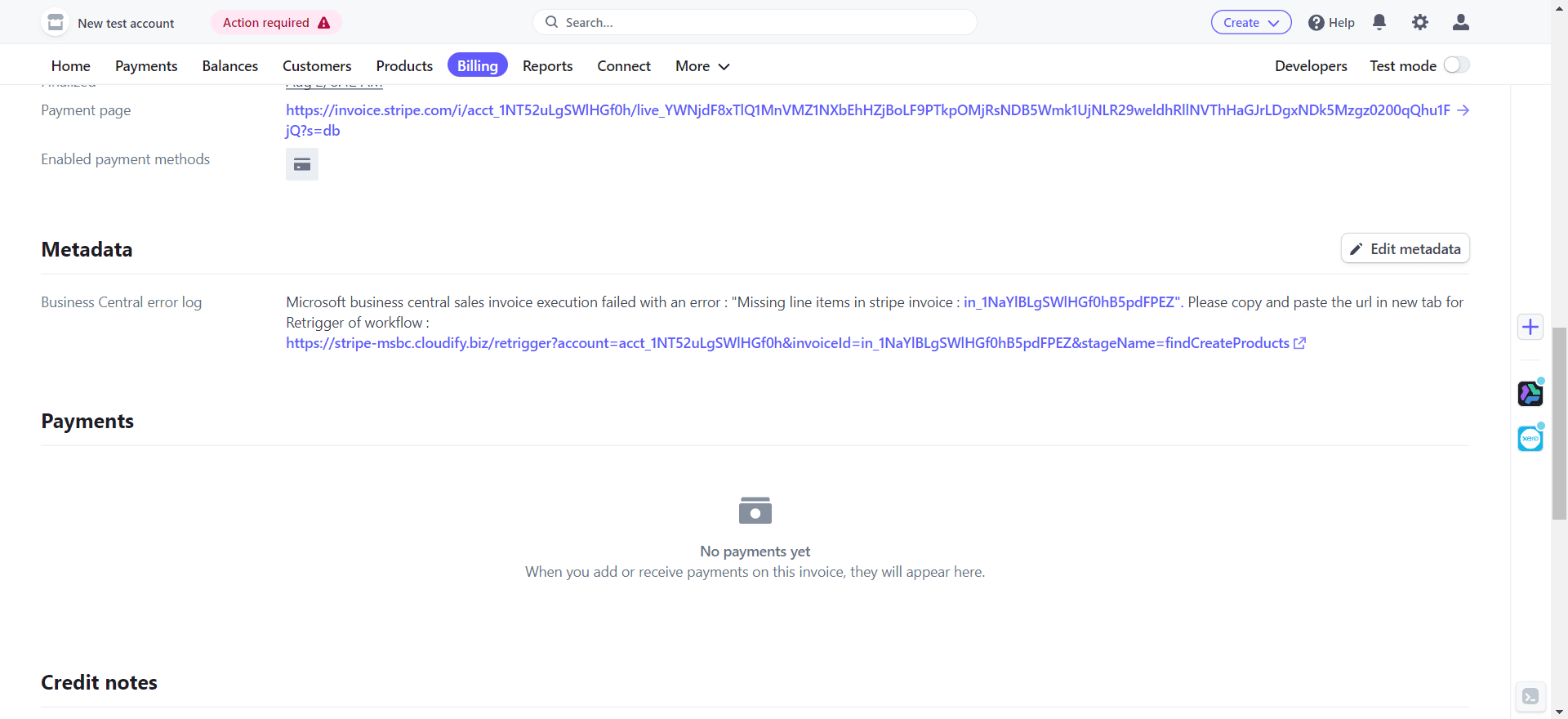
Task: Switch to the Payments tab
Action: click(x=146, y=66)
